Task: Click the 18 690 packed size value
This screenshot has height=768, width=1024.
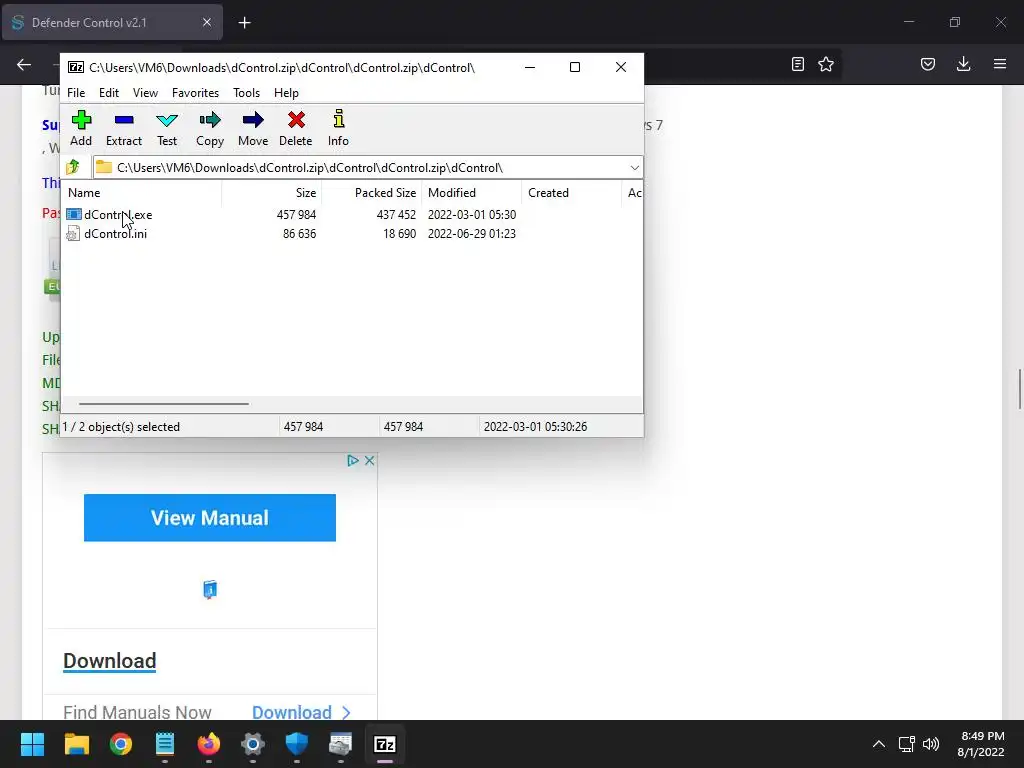Action: [399, 234]
